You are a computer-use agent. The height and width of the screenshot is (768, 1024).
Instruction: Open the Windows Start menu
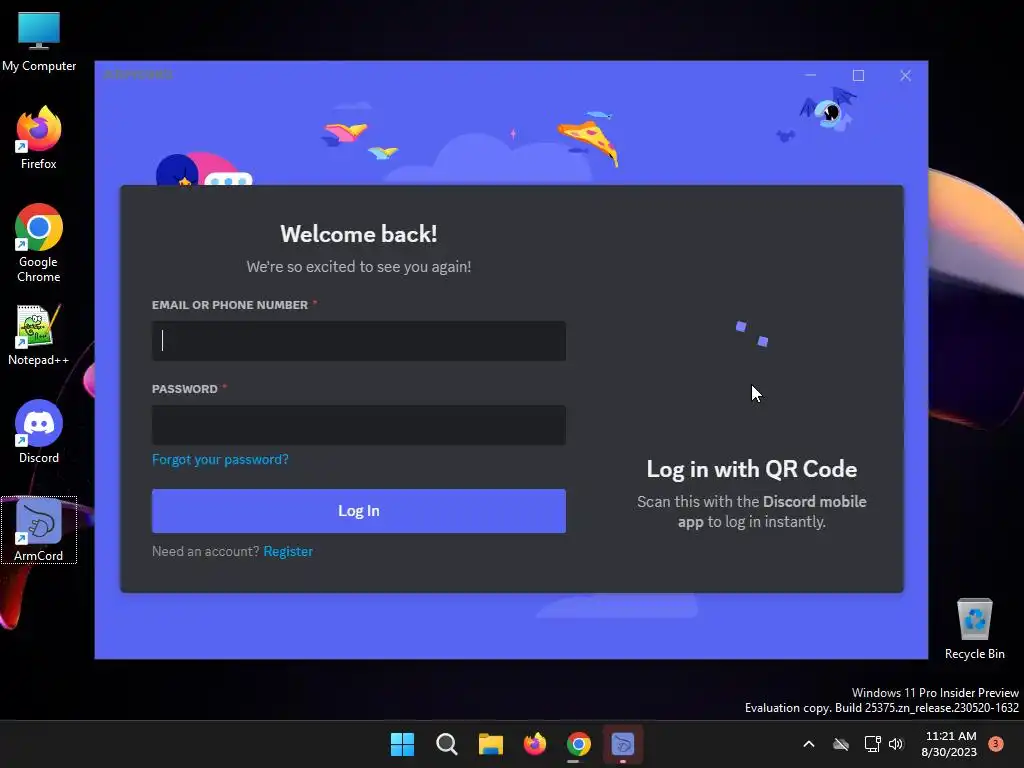click(x=402, y=744)
